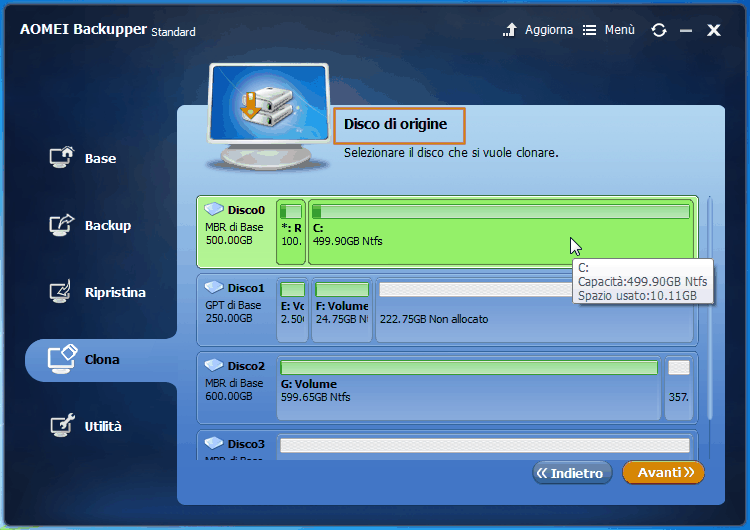Click the Disco3 empty usage bar
The image size is (750, 530).
pos(485,446)
